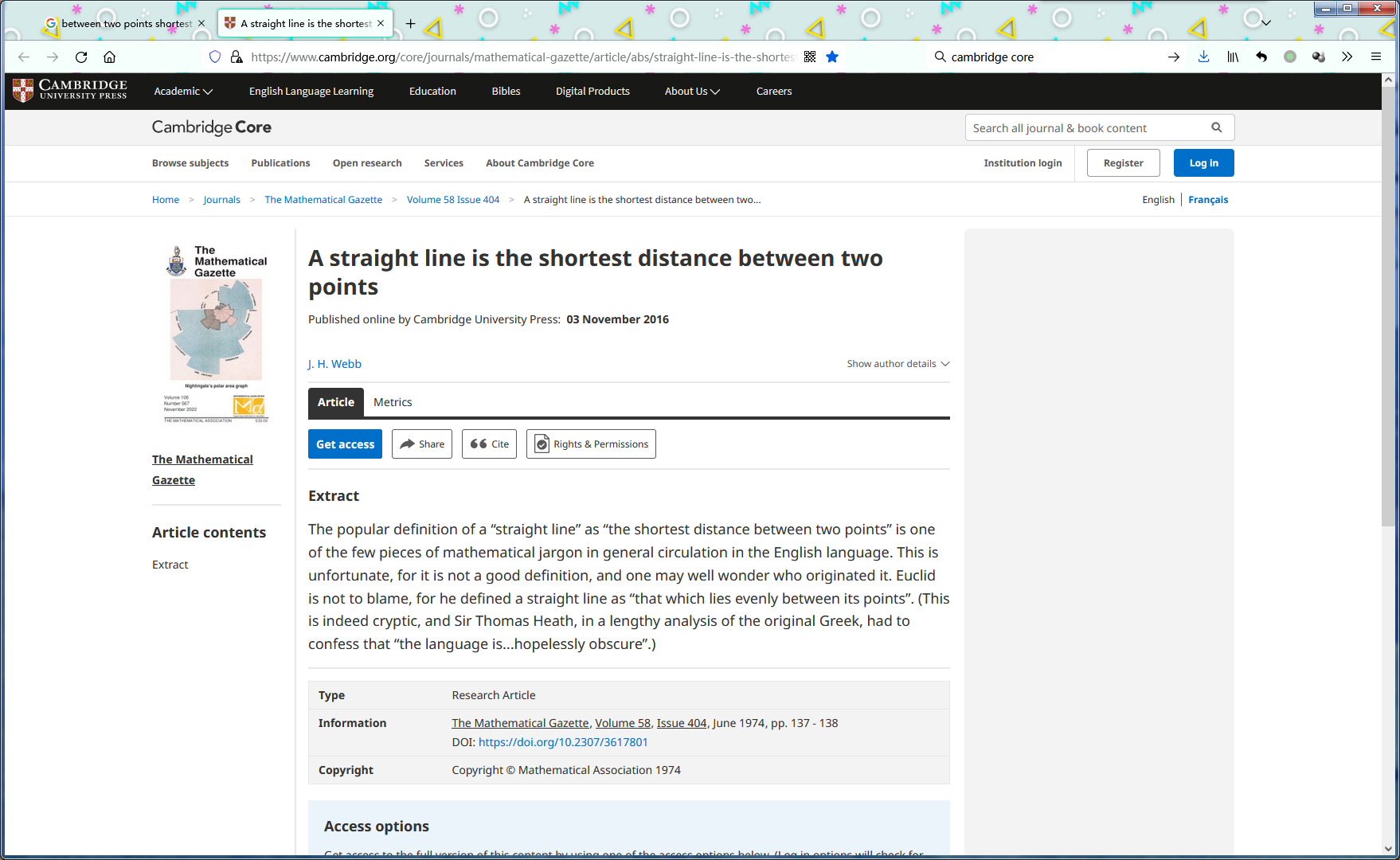Open a new browser tab
The image size is (1400, 860).
(x=411, y=24)
